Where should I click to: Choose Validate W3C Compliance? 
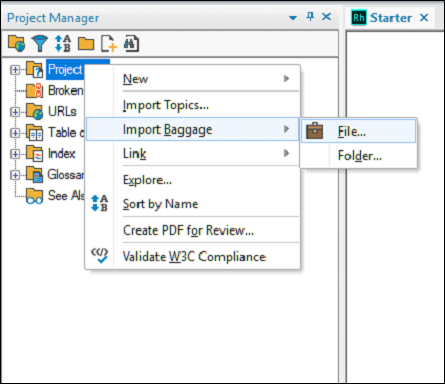tap(193, 257)
